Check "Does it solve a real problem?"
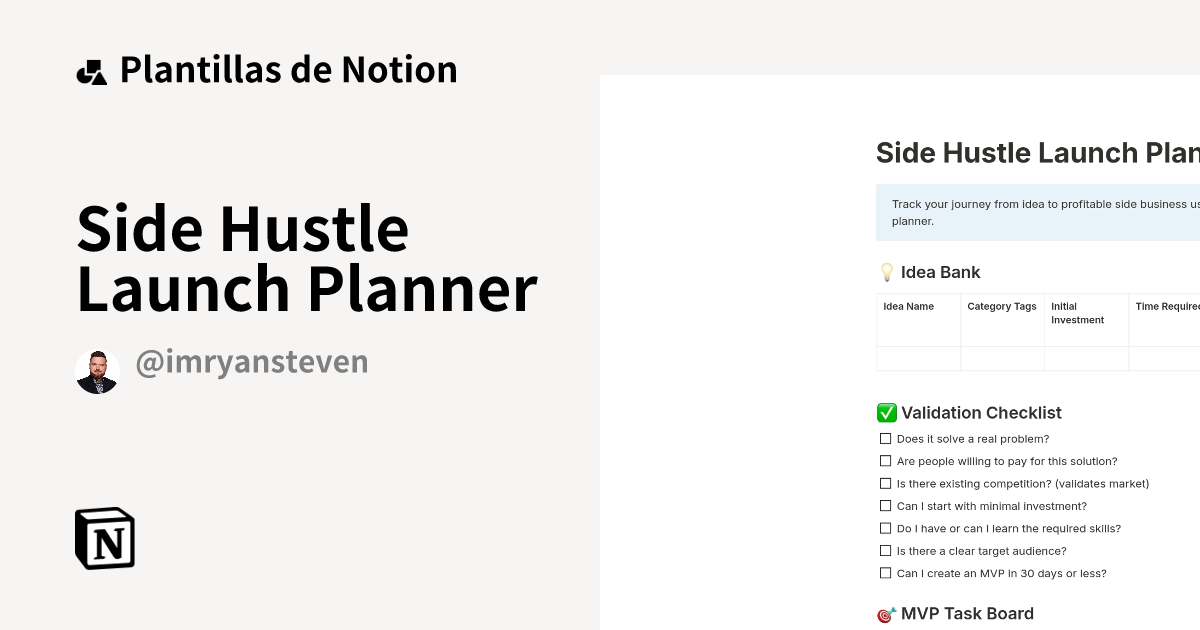 pyautogui.click(x=885, y=438)
